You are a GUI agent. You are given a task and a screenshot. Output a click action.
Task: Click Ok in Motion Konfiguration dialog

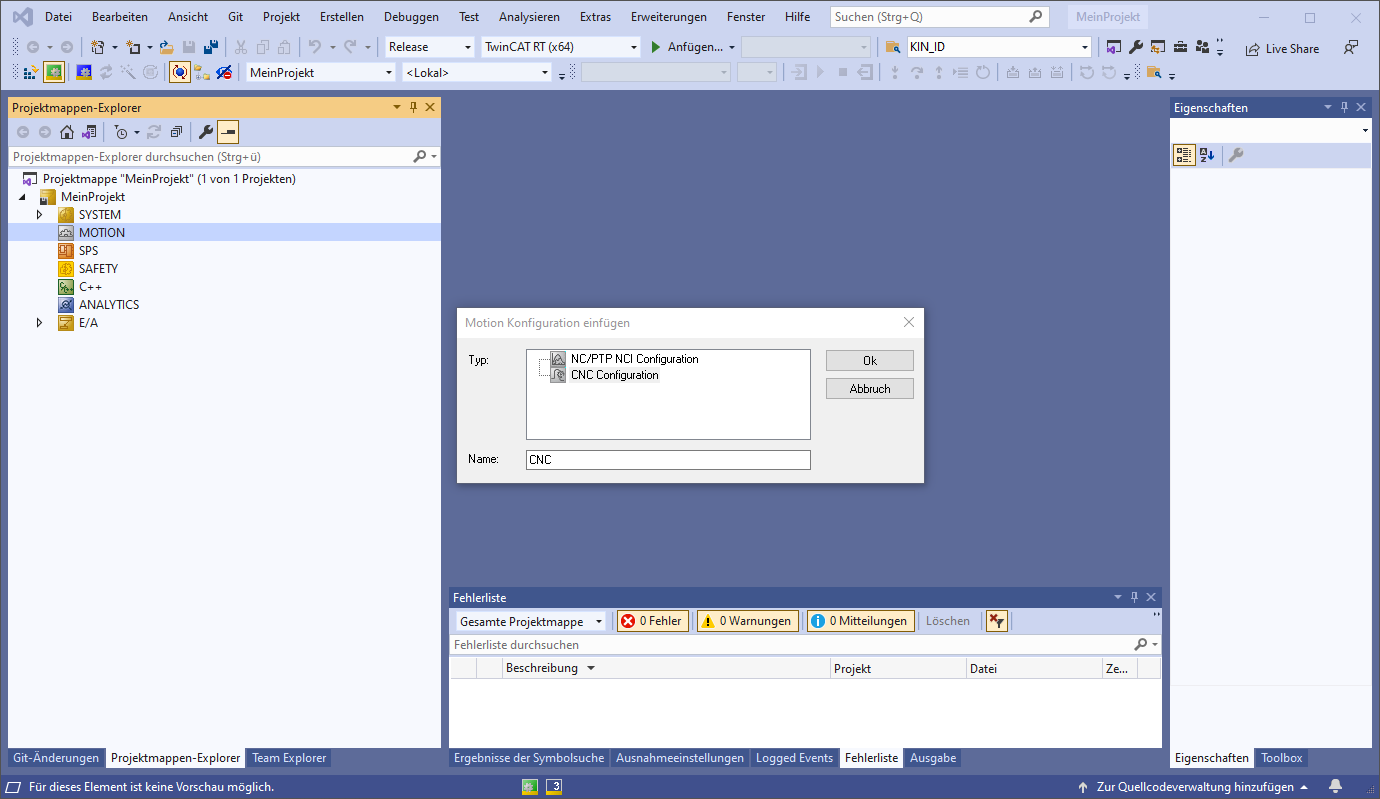point(870,361)
